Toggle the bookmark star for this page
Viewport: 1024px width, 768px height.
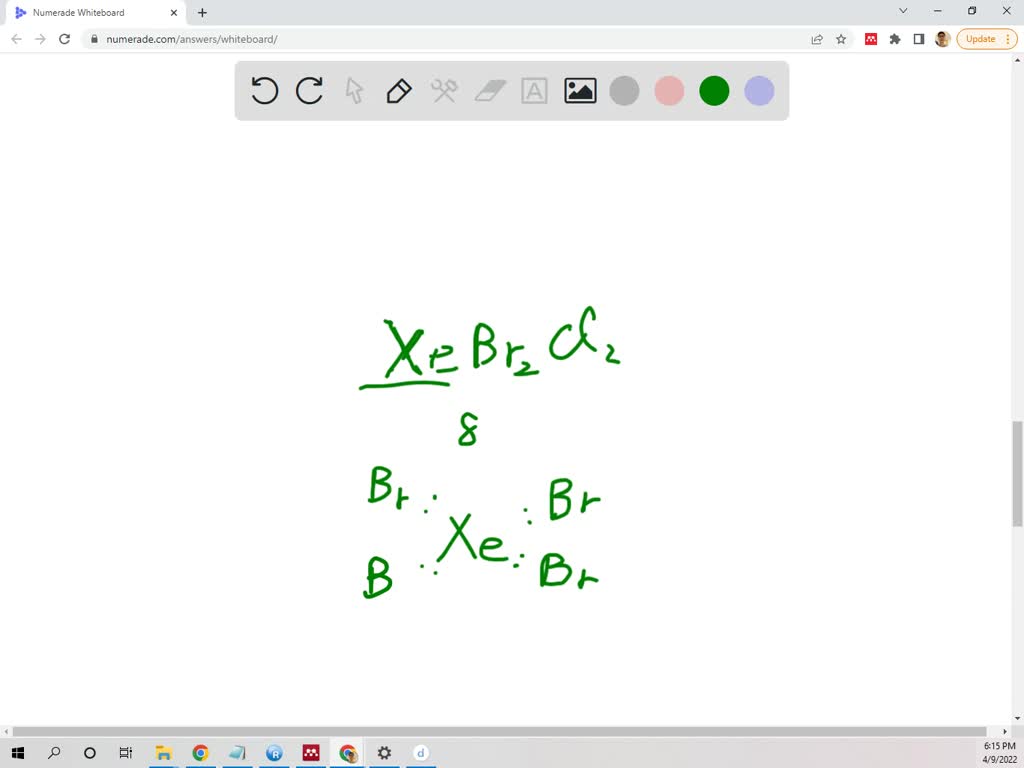click(841, 39)
